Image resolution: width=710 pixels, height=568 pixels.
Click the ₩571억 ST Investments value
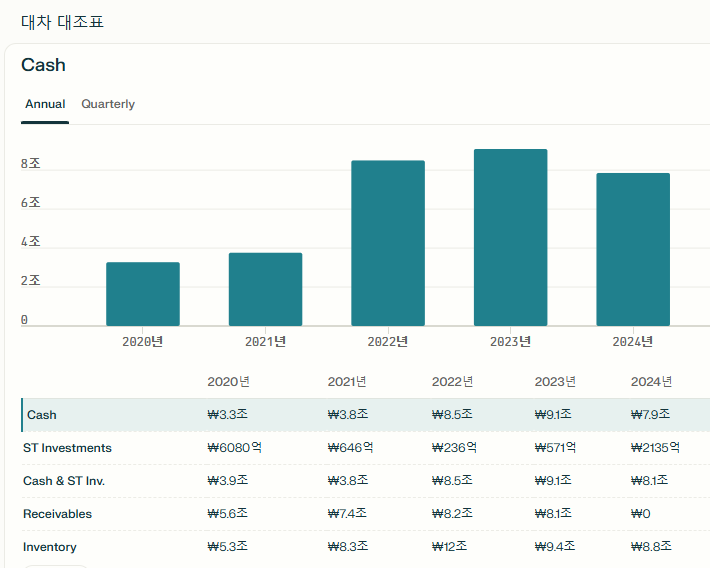pyautogui.click(x=555, y=448)
